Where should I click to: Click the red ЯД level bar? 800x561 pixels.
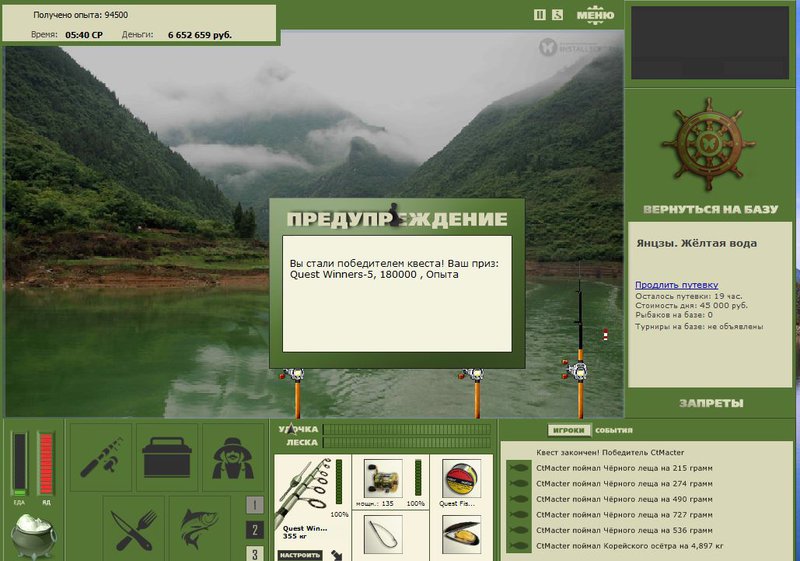coord(46,464)
